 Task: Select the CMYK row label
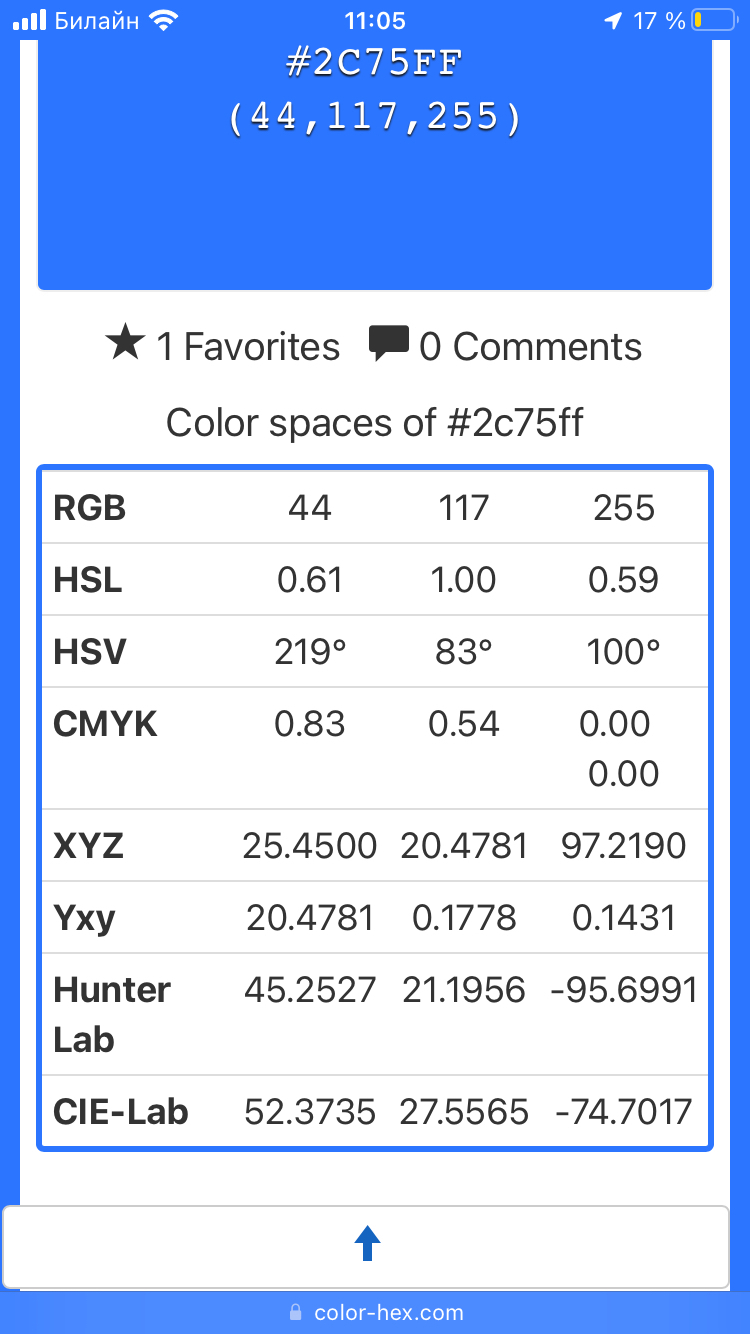click(x=105, y=724)
